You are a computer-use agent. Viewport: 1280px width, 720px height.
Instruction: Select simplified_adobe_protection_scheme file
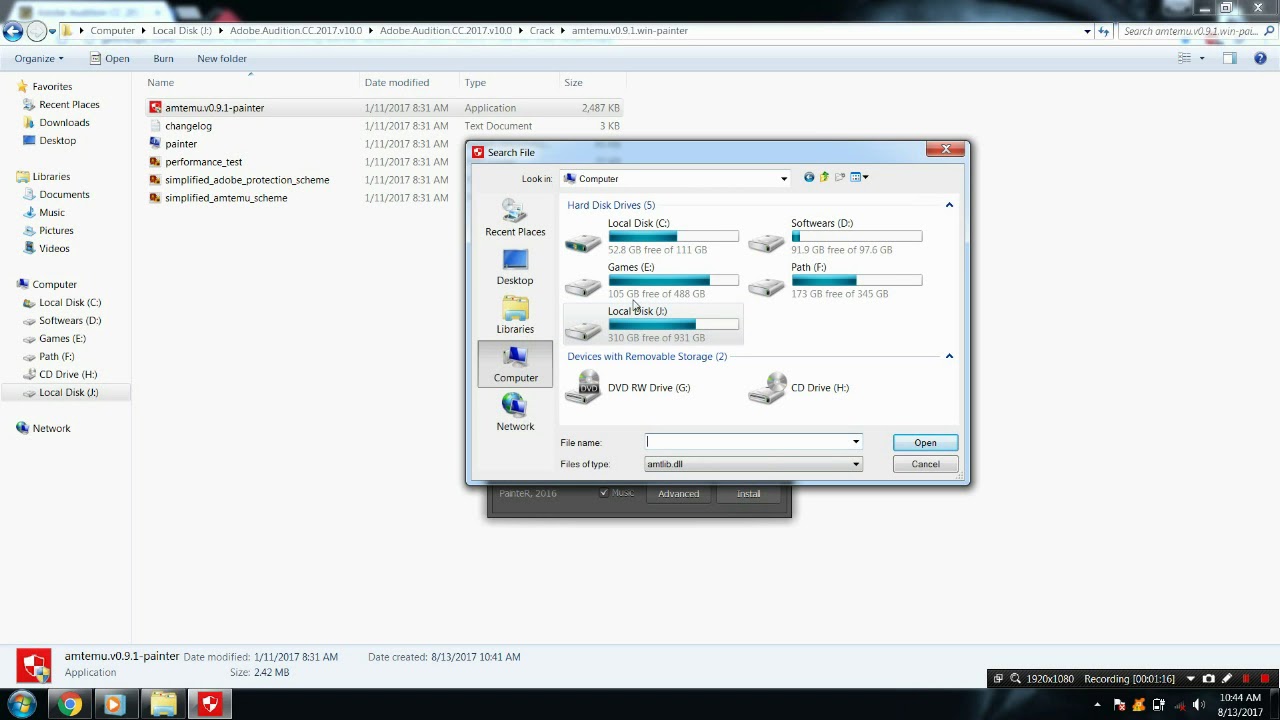[x=247, y=180]
